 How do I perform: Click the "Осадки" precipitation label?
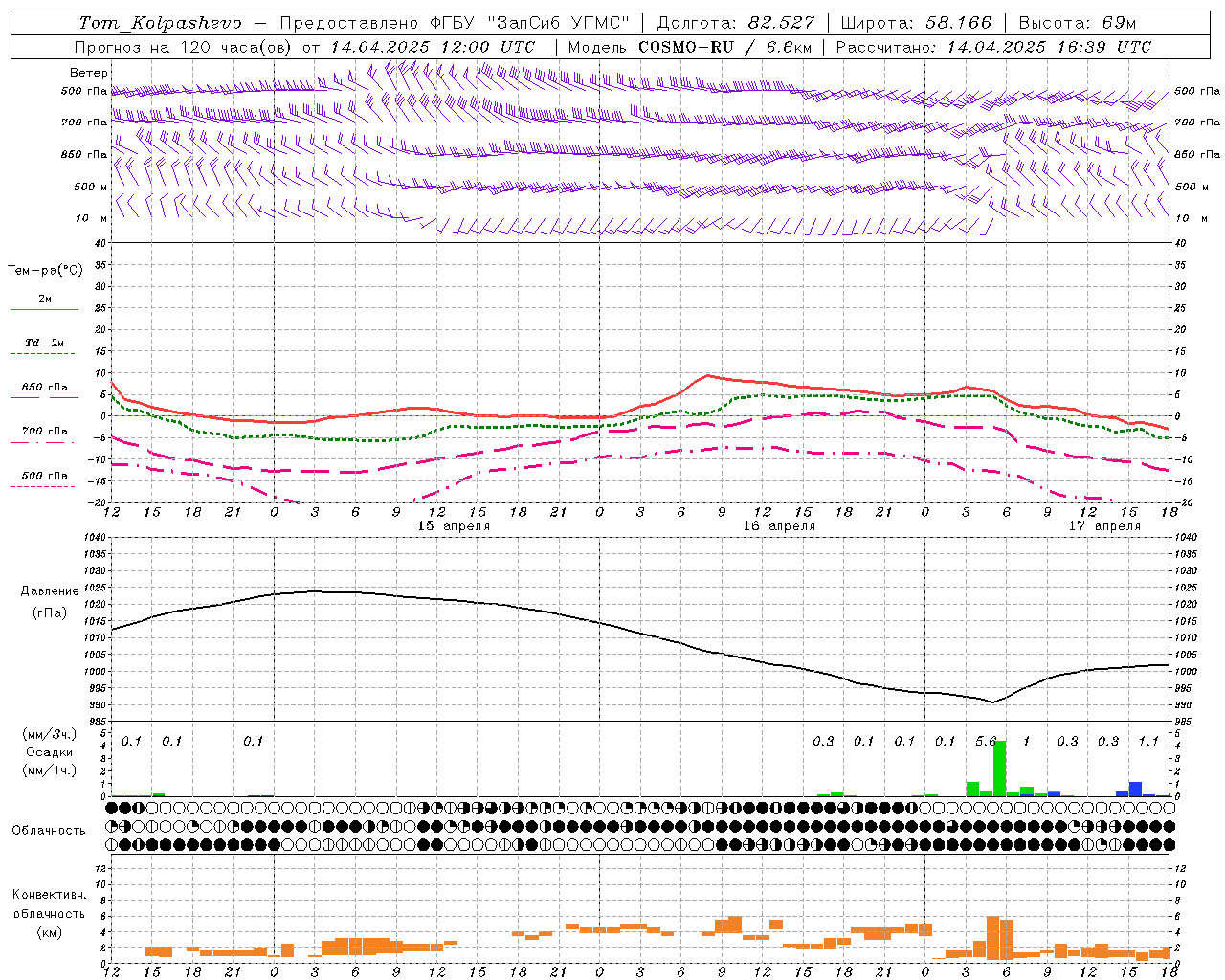[50, 752]
